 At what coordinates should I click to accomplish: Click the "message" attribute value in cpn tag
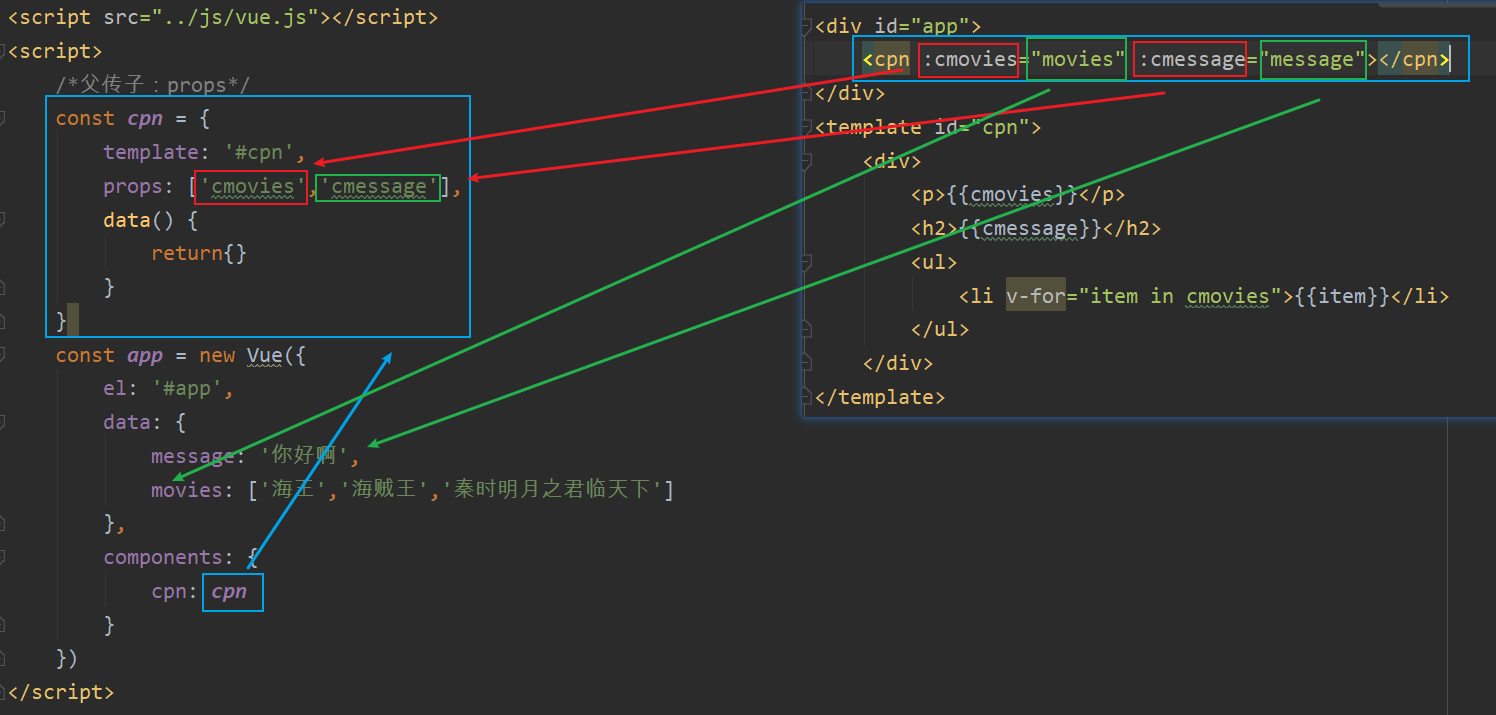click(x=1313, y=60)
